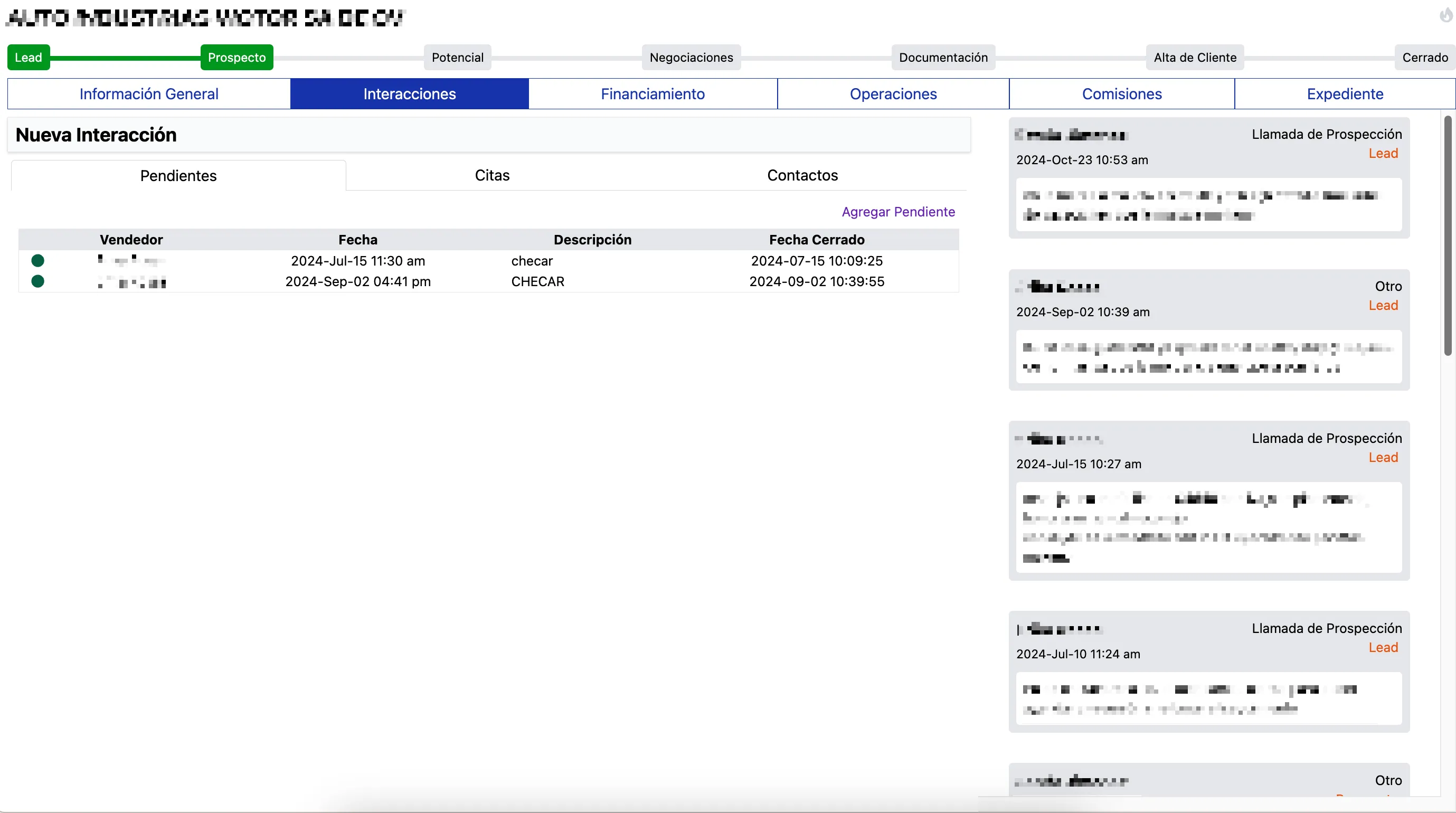Open the interaction card dated 2024-Sep-02 10:39 am
1456x813 pixels.
1209,330
